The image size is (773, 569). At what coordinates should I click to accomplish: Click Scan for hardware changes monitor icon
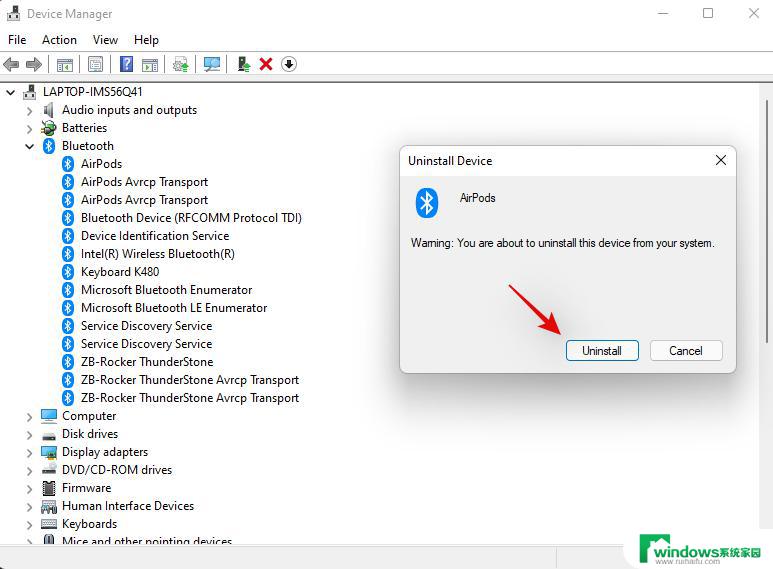pos(212,64)
